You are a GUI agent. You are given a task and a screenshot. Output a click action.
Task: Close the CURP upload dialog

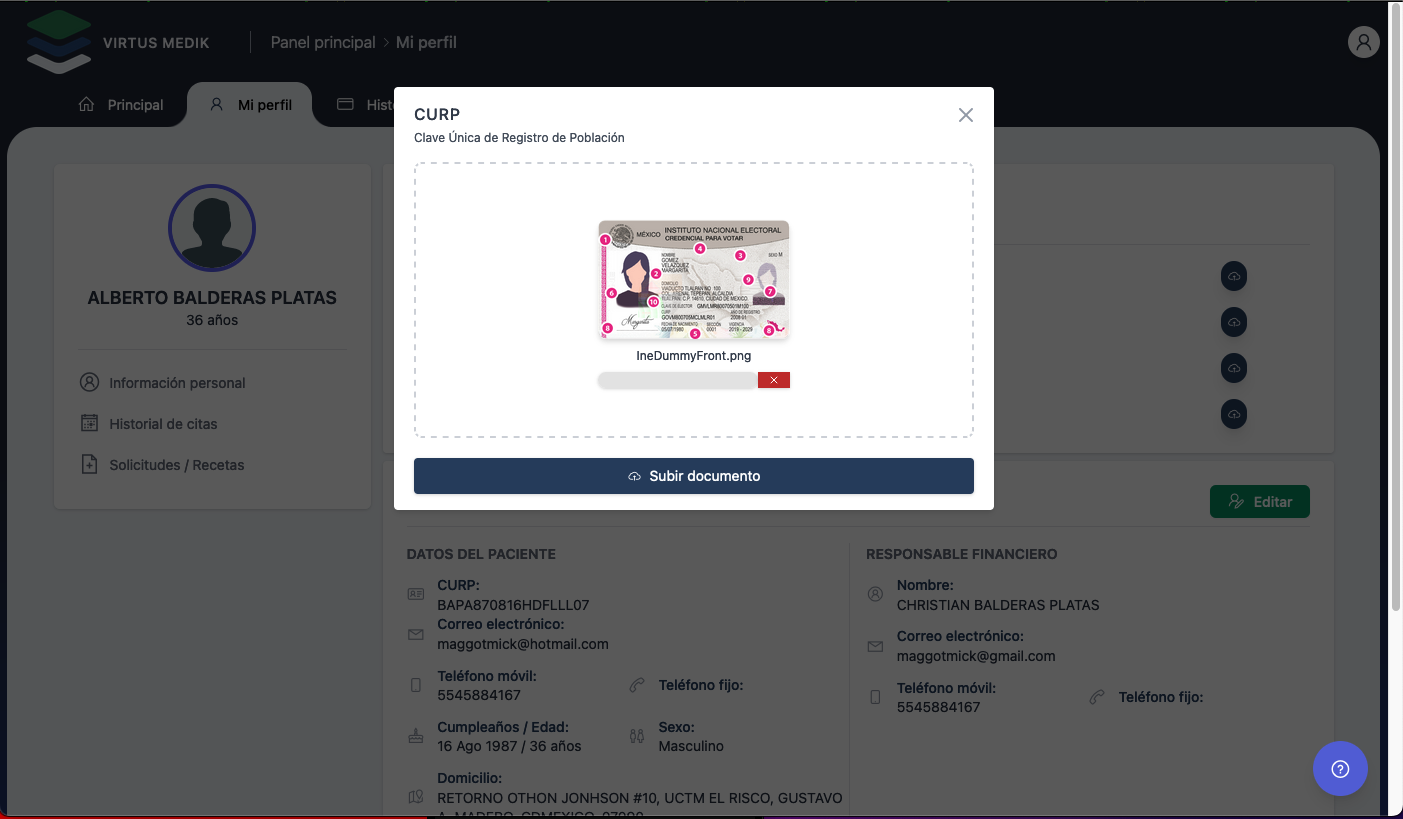coord(965,115)
